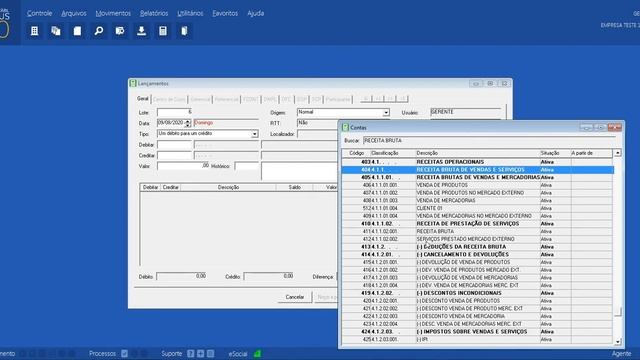The height and width of the screenshot is (360, 640).
Task: Select row (-) IPI
Action: pos(478,340)
